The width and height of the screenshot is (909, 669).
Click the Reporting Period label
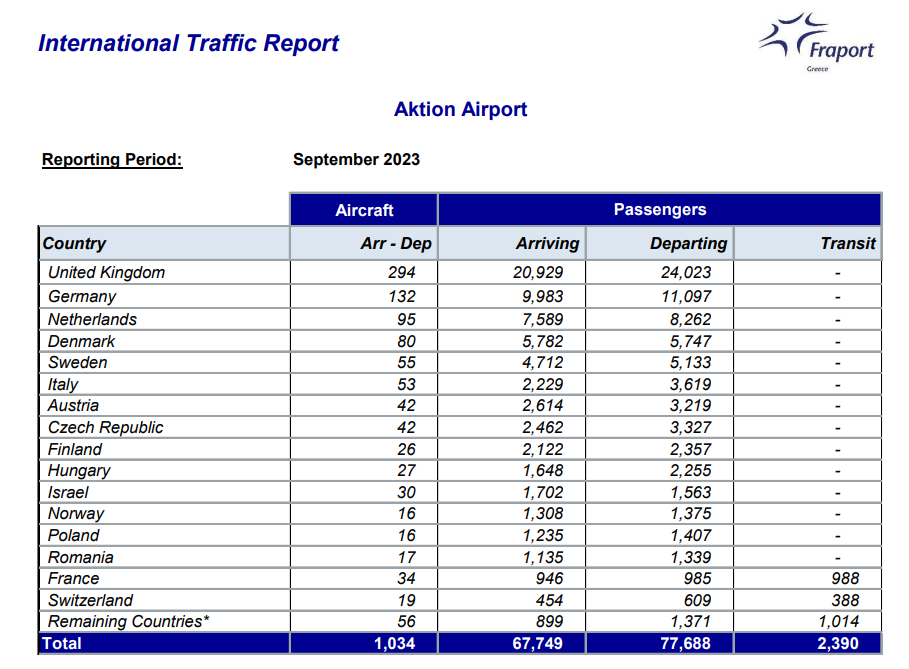coord(112,159)
